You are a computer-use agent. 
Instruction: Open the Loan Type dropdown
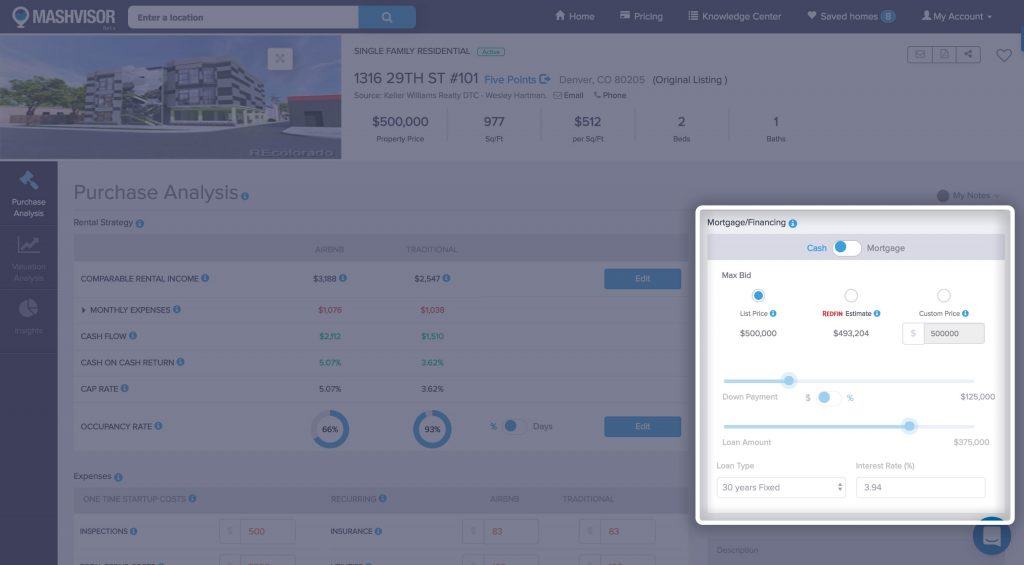pyautogui.click(x=781, y=487)
